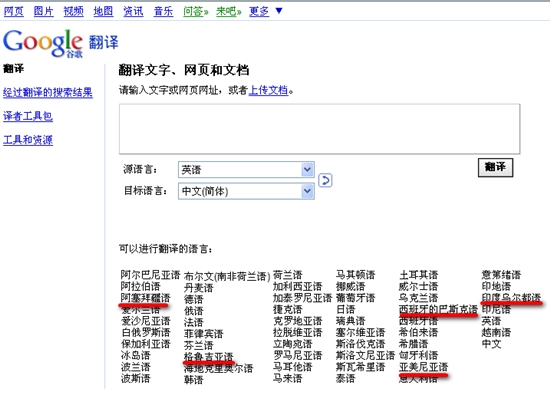Viewport: 550px width, 398px height.
Task: Click 印度乌尔都语 in the language list
Action: tap(511, 298)
